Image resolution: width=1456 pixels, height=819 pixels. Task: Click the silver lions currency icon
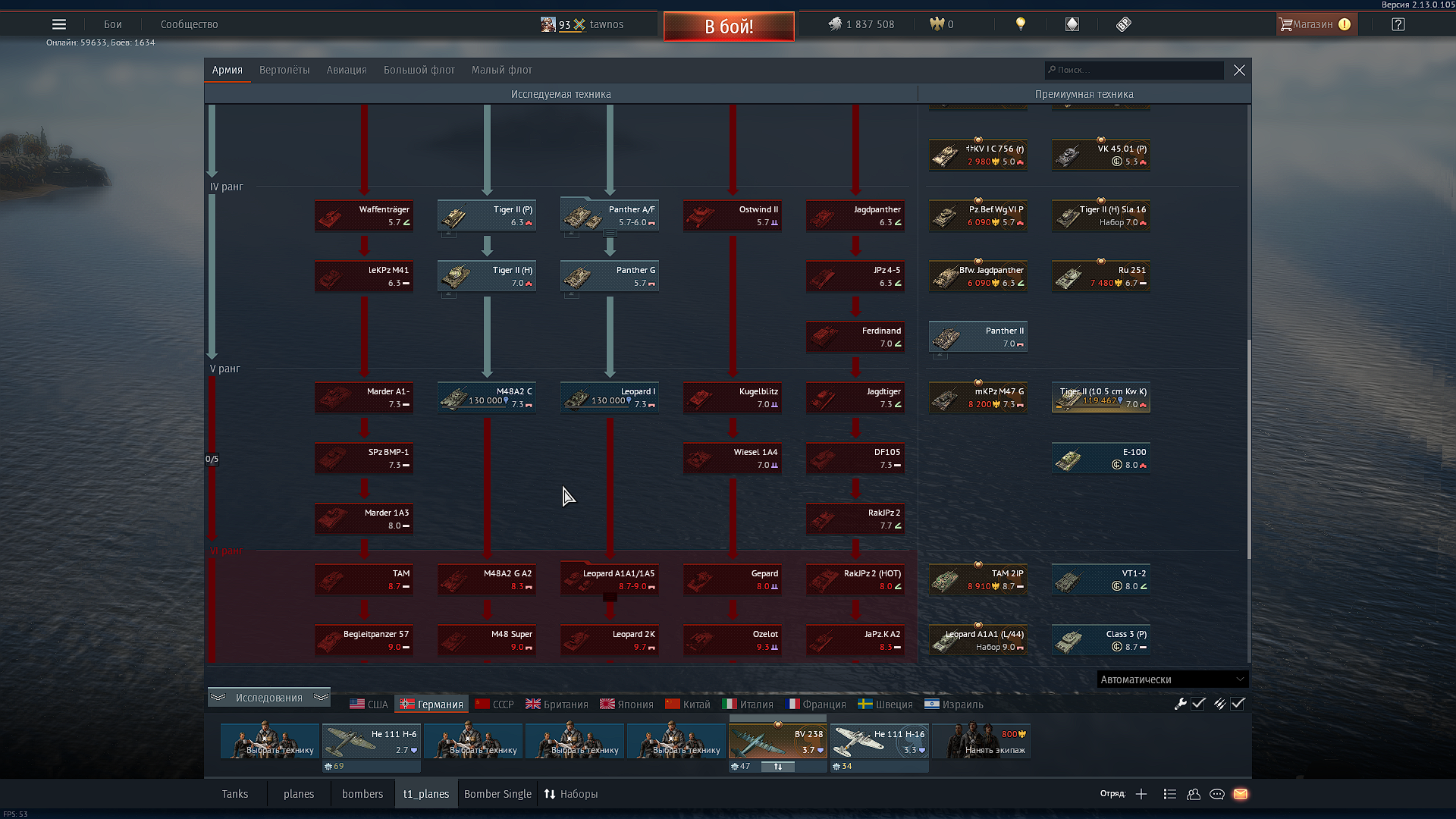coord(835,24)
